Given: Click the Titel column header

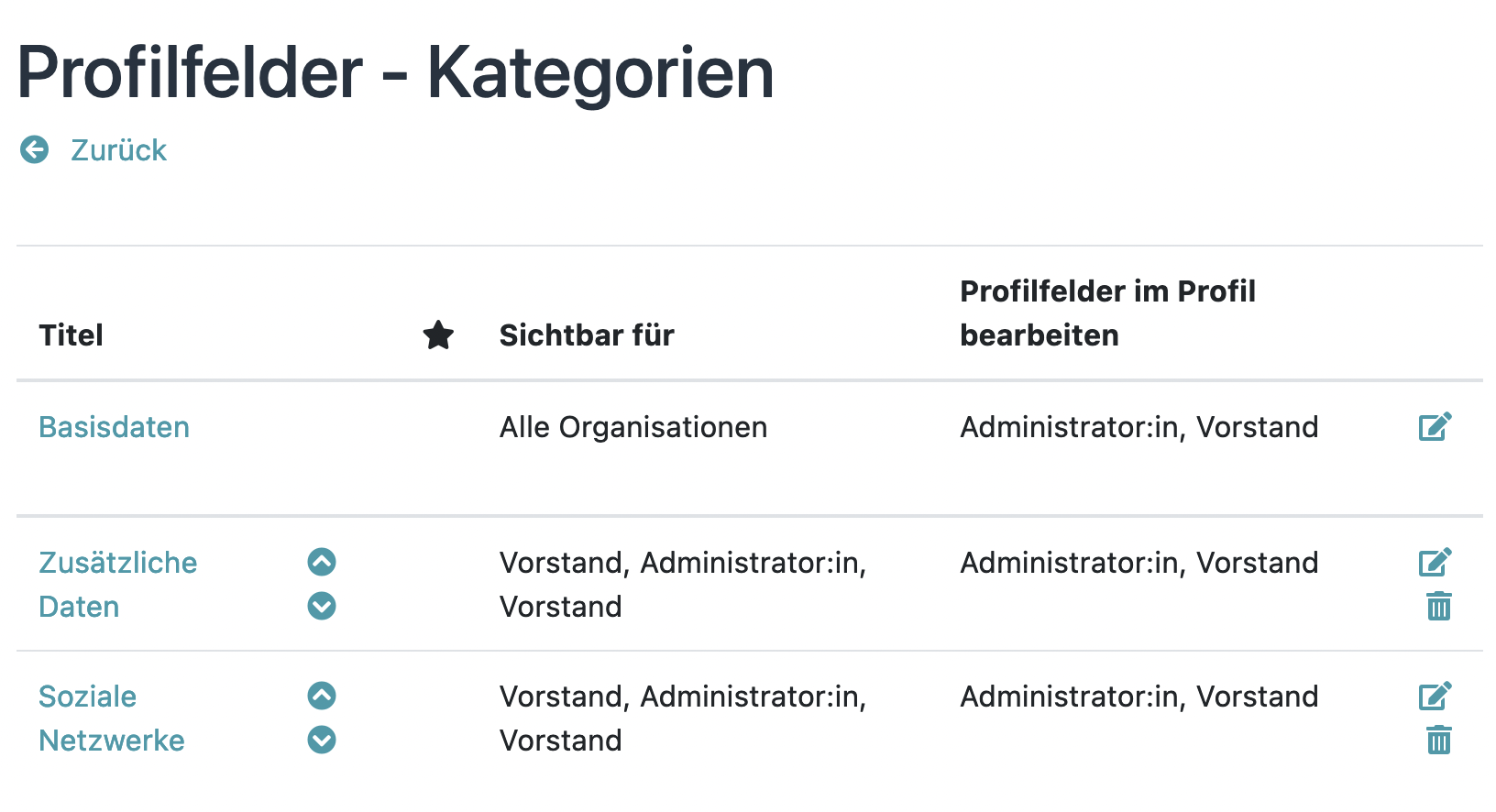Looking at the screenshot, I should (x=71, y=335).
